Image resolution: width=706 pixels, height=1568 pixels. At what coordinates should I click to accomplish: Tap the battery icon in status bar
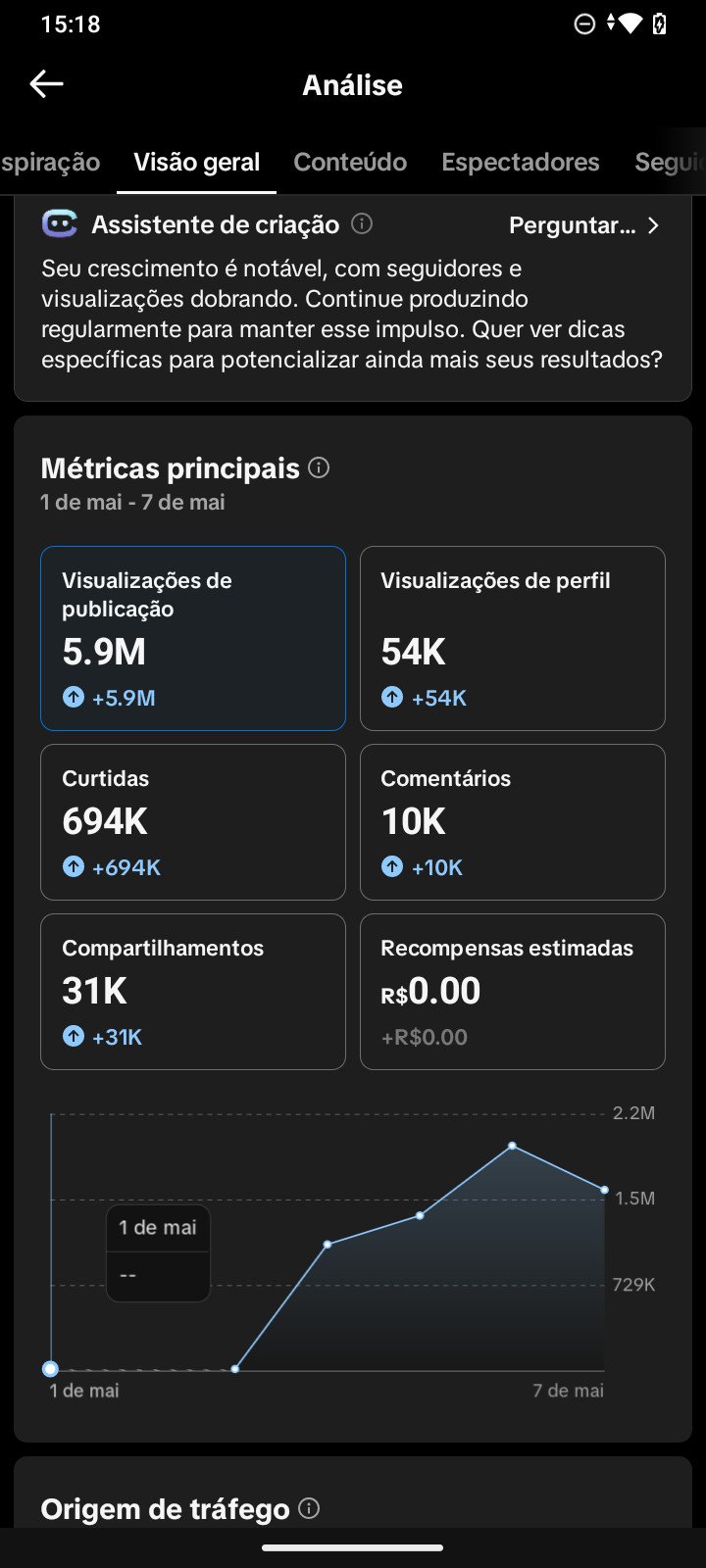tap(660, 24)
